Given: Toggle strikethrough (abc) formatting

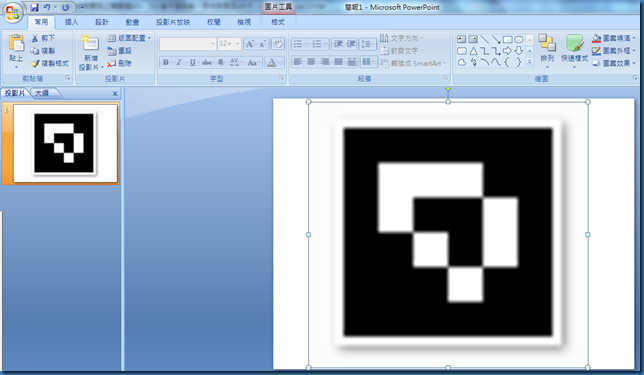Looking at the screenshot, I should (207, 62).
